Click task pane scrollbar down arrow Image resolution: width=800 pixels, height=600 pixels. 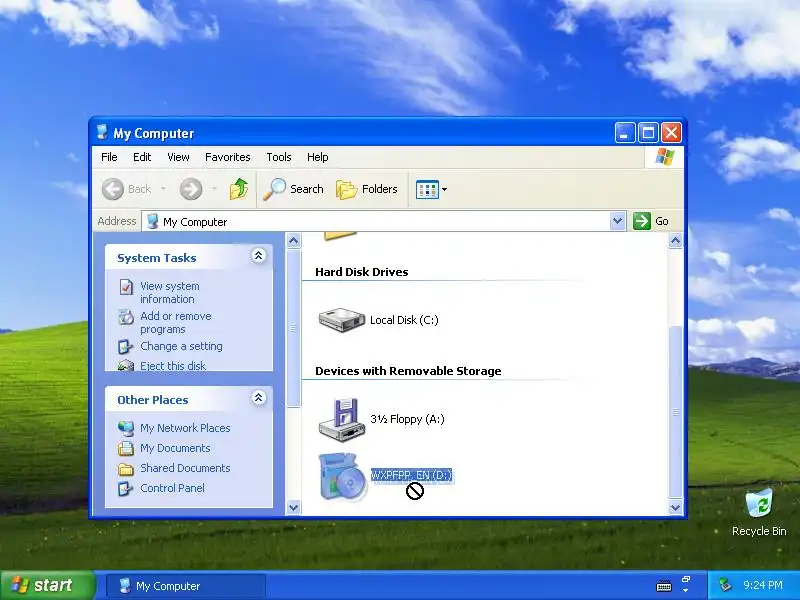click(293, 507)
